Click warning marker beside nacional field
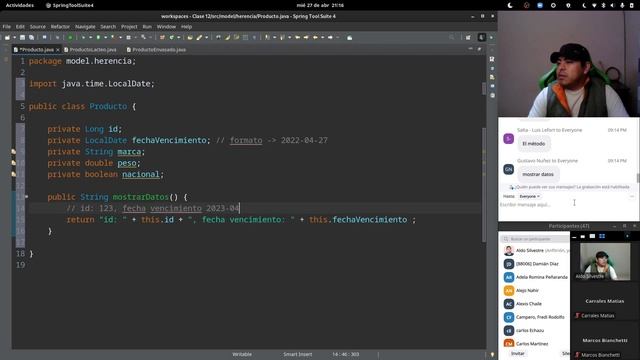The width and height of the screenshot is (640, 360). click(14, 174)
